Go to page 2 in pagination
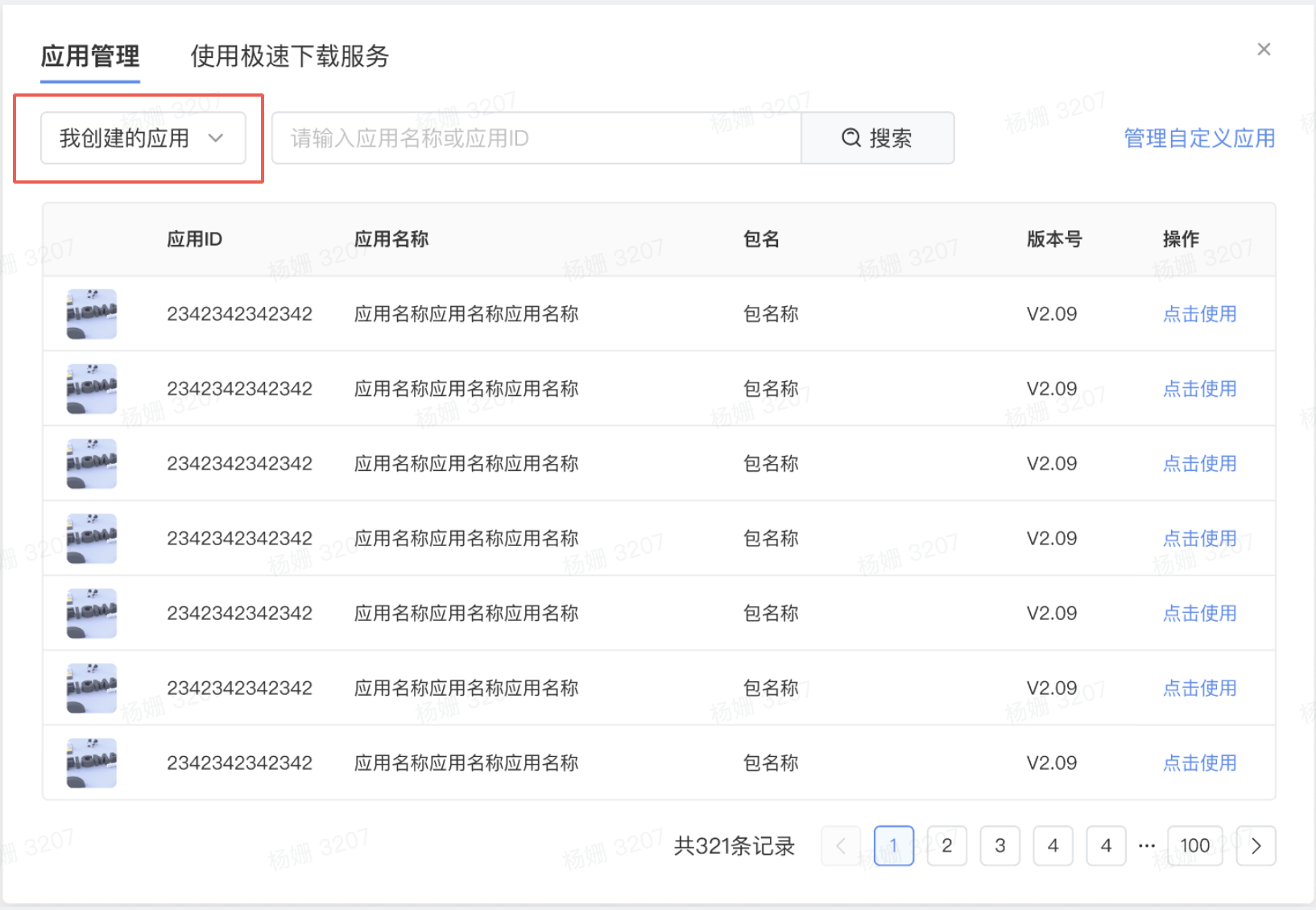 click(947, 846)
